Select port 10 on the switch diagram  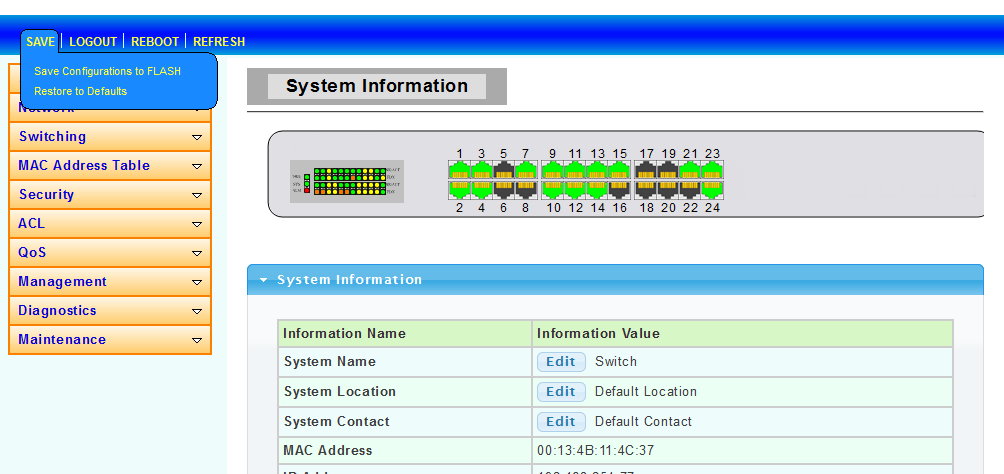coord(553,189)
